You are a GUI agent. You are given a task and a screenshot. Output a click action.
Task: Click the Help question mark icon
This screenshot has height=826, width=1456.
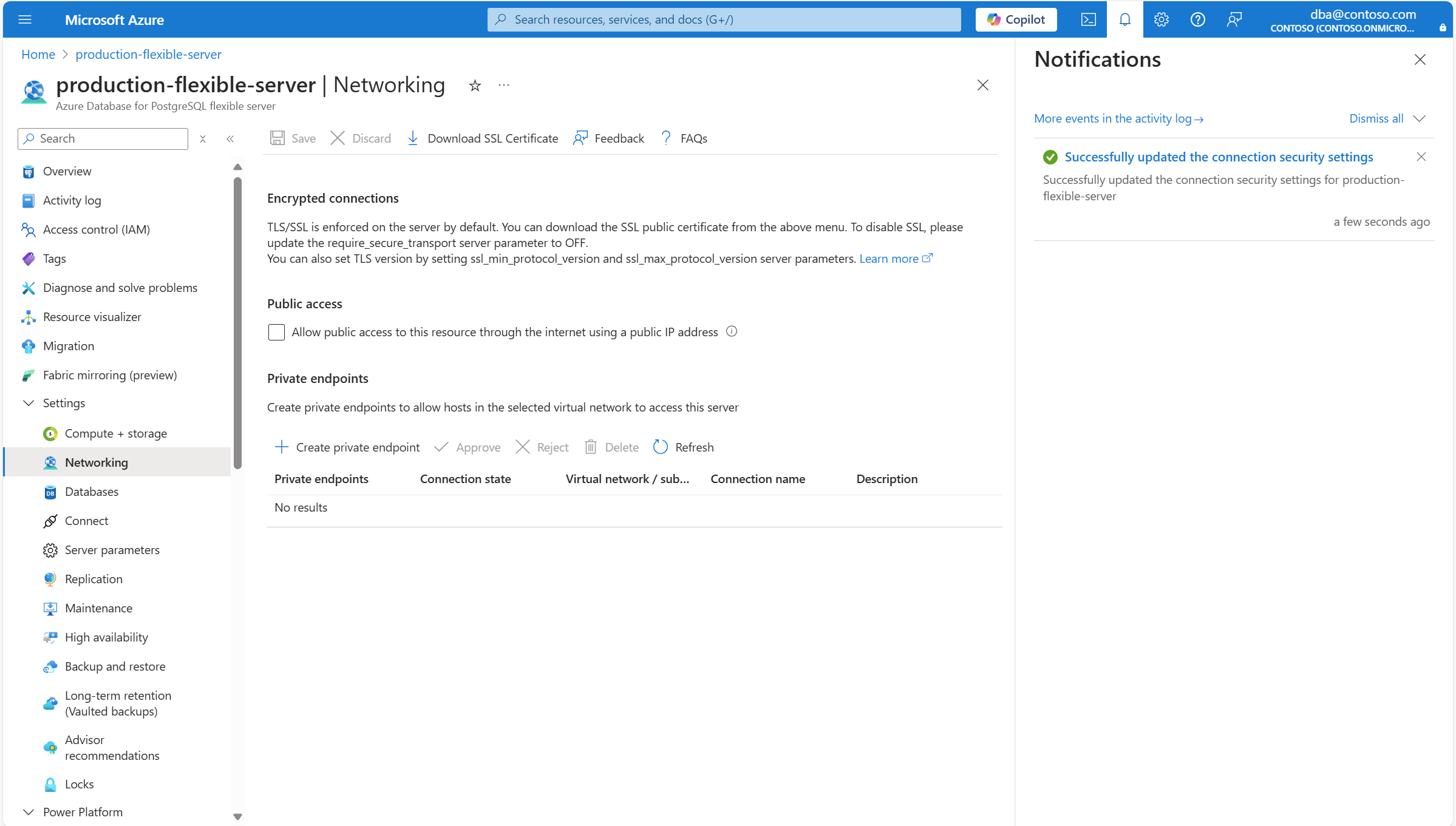[x=1197, y=19]
